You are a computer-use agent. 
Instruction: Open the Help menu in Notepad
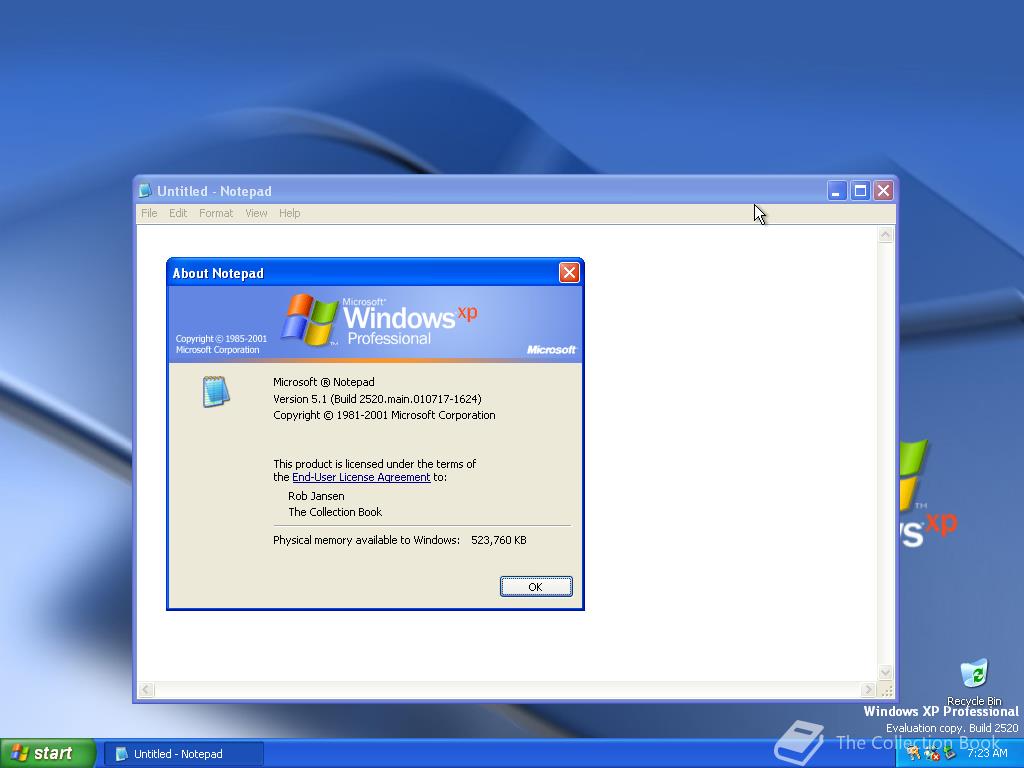289,213
